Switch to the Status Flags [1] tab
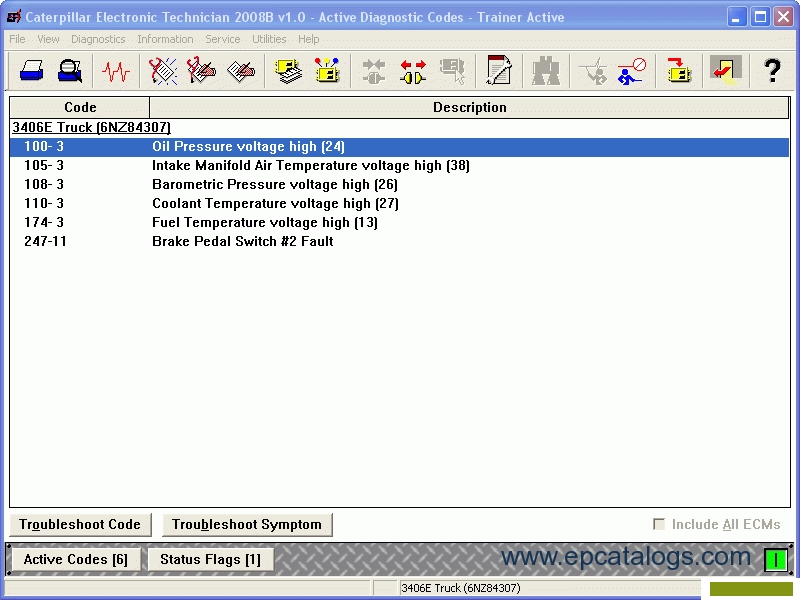Screen dimensions: 800x600 (210, 559)
